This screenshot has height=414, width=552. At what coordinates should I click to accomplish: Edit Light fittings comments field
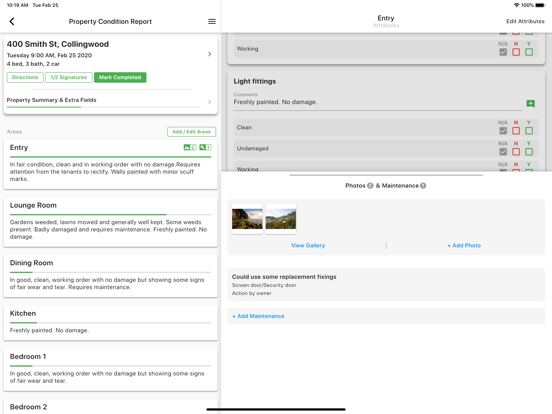(x=378, y=102)
